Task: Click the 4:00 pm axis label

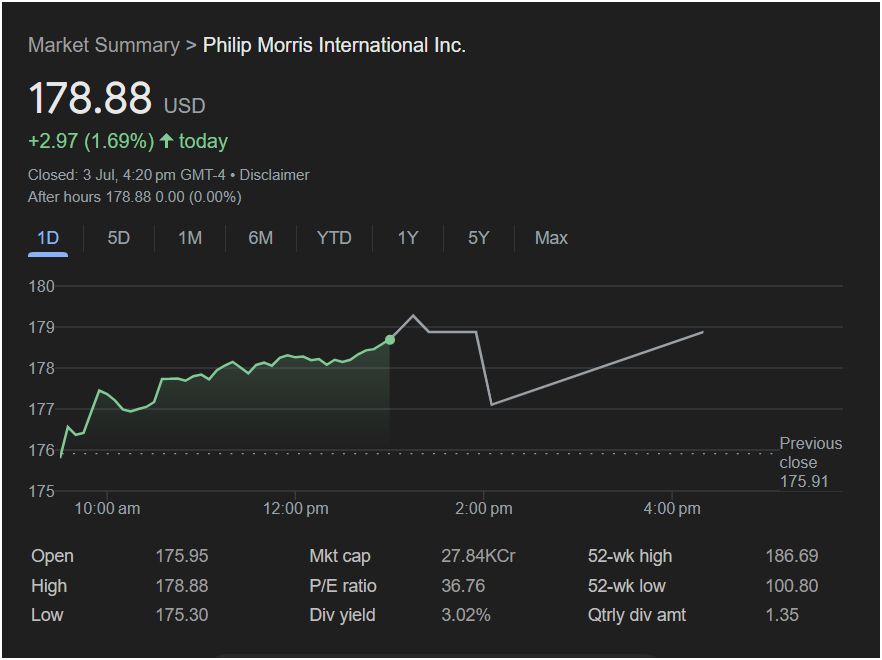Action: [672, 509]
